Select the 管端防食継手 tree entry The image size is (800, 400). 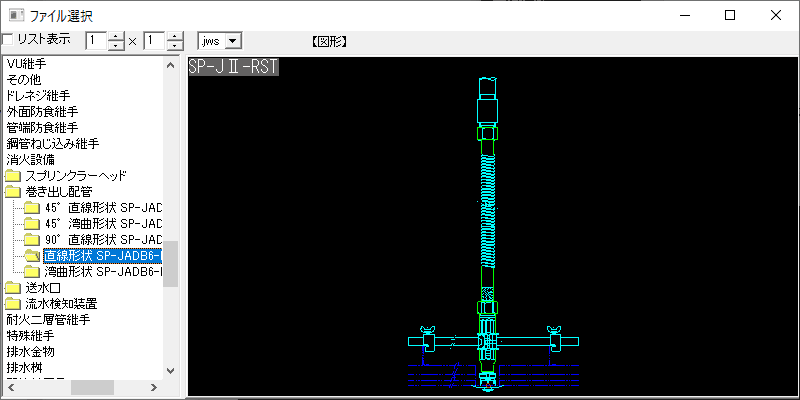tap(42, 128)
